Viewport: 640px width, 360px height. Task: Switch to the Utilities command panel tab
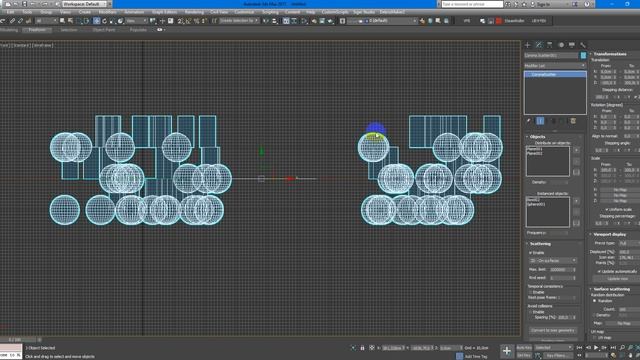pos(583,45)
